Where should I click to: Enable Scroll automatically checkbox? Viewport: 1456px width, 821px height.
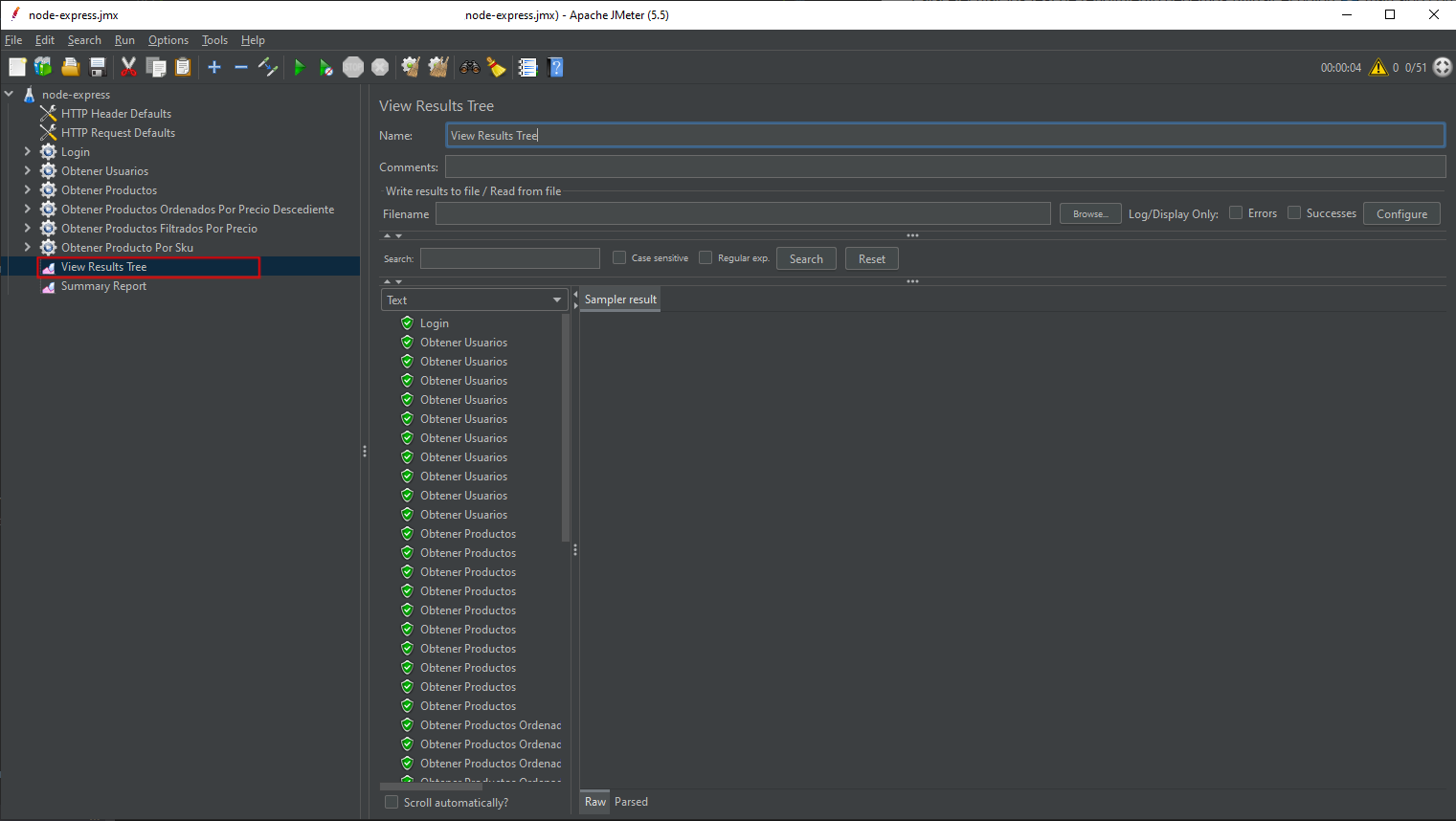point(392,802)
